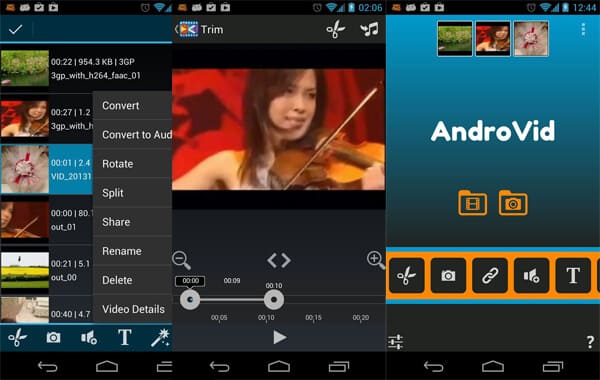The image size is (600, 380).
Task: Open the violinist thumbnail for the 00:27 video
Action: point(24,119)
